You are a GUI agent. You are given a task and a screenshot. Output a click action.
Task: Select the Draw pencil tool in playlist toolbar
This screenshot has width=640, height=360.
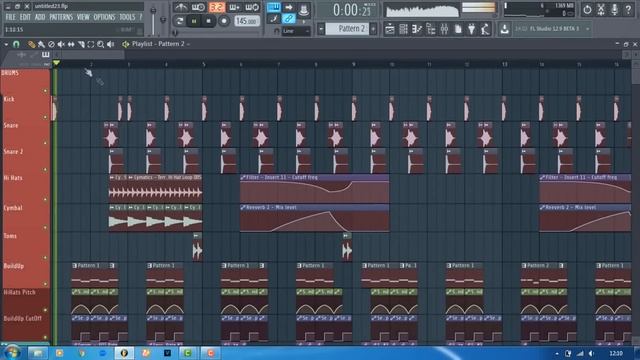[31, 44]
